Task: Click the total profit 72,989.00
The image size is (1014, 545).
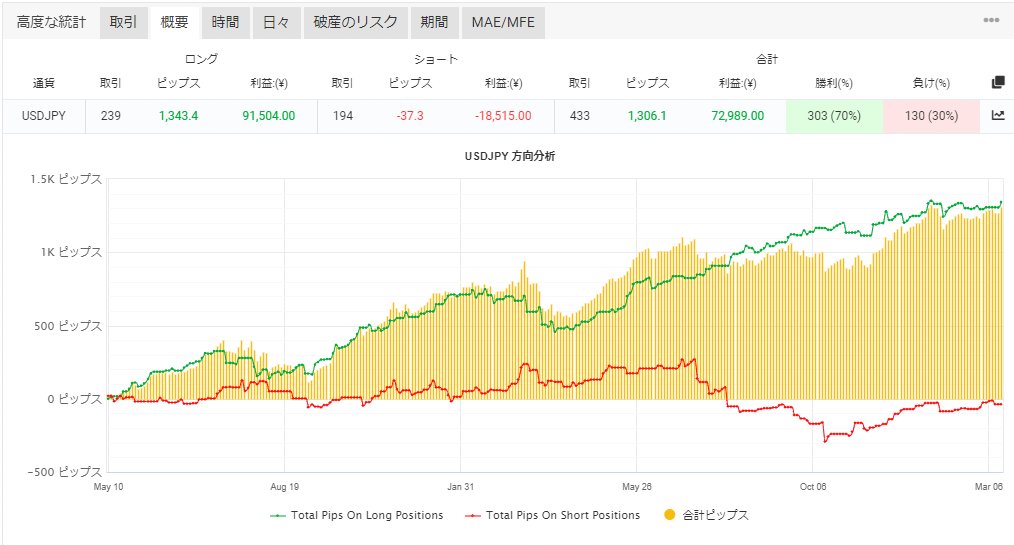Action: (737, 116)
